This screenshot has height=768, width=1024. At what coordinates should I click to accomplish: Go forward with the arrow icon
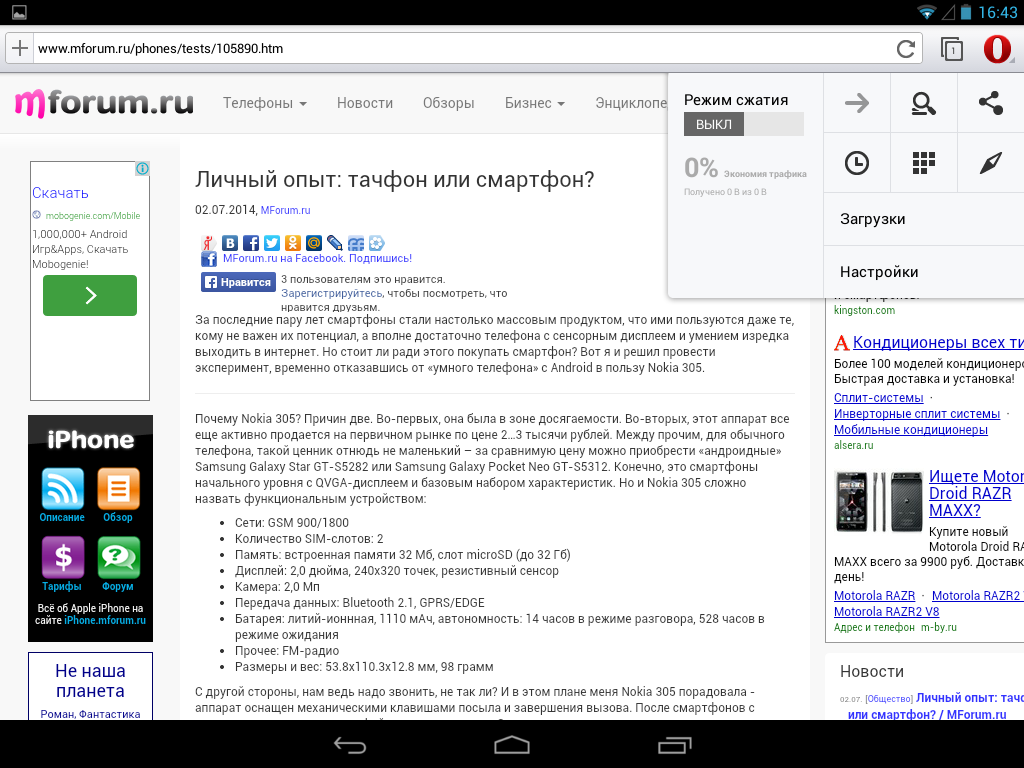pos(857,103)
